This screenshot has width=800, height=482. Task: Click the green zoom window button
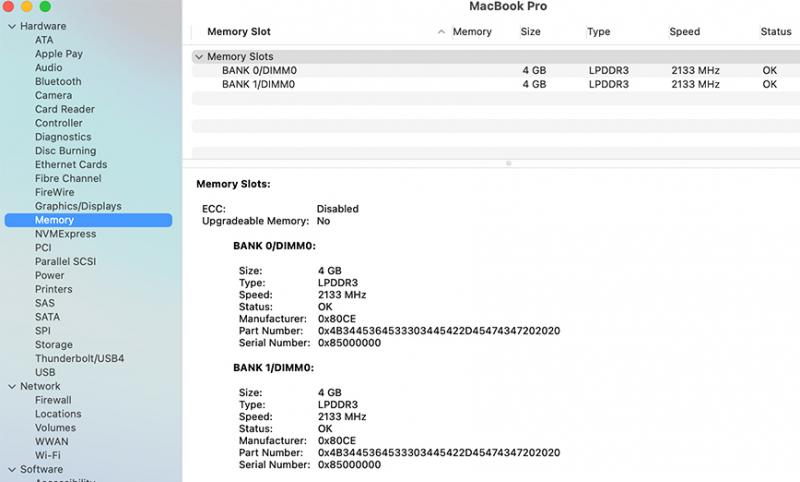(45, 7)
